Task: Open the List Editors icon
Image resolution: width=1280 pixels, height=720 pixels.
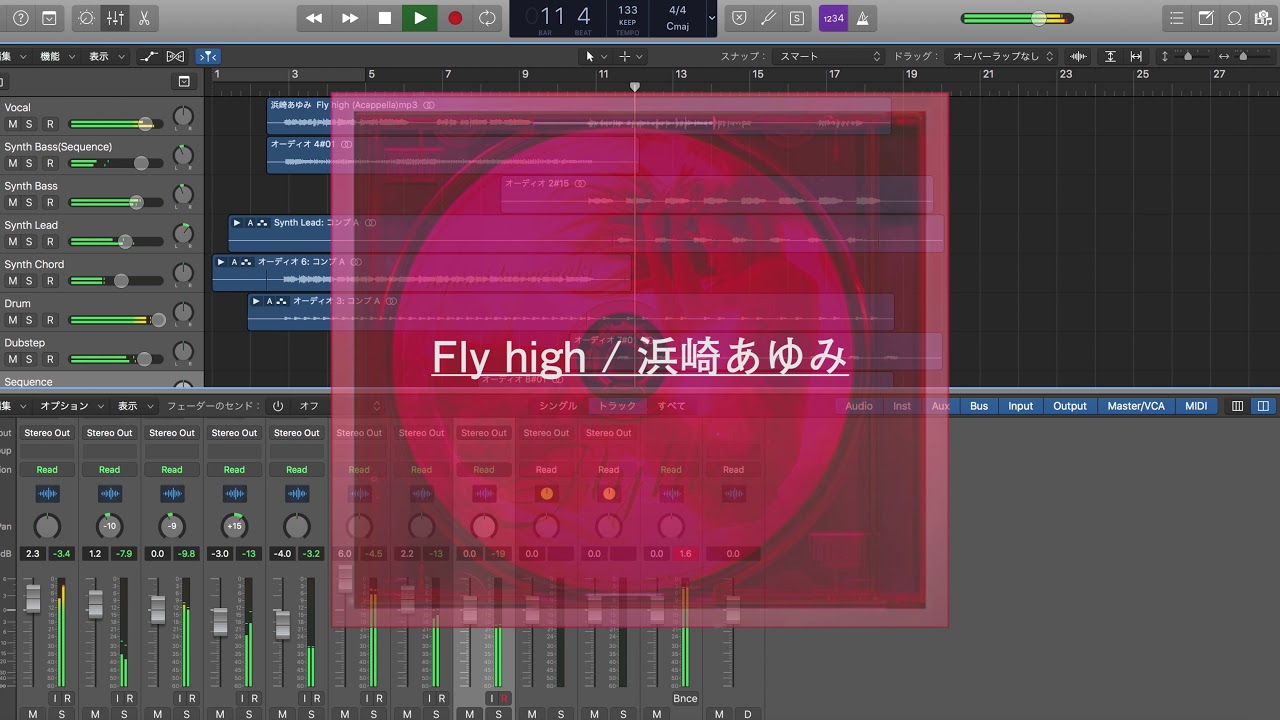Action: tap(1177, 18)
